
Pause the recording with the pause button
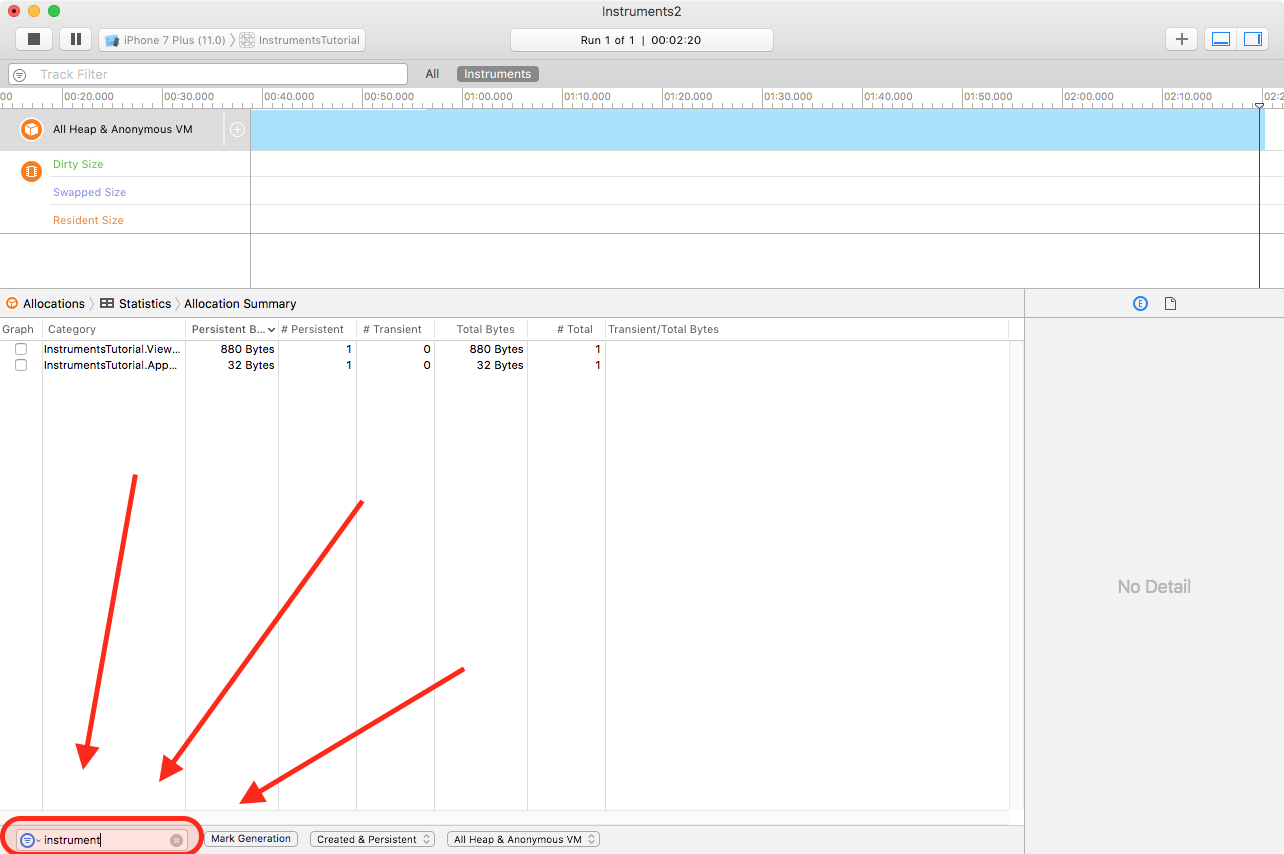76,39
